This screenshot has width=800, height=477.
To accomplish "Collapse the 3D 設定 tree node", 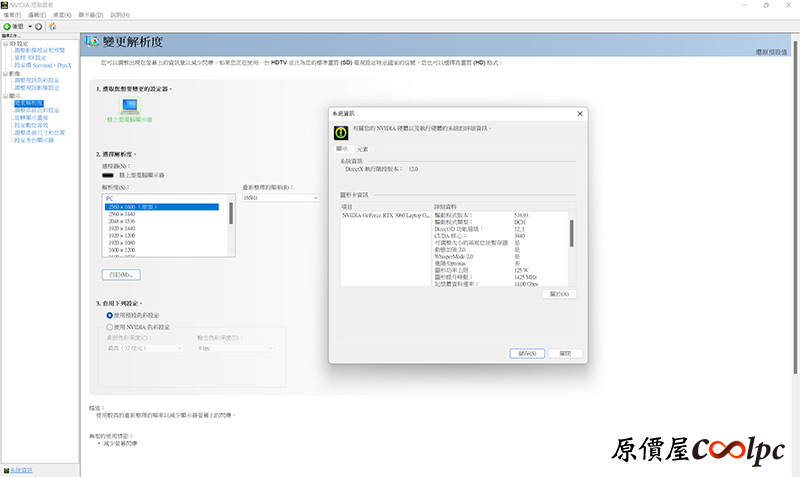I will pyautogui.click(x=6, y=44).
